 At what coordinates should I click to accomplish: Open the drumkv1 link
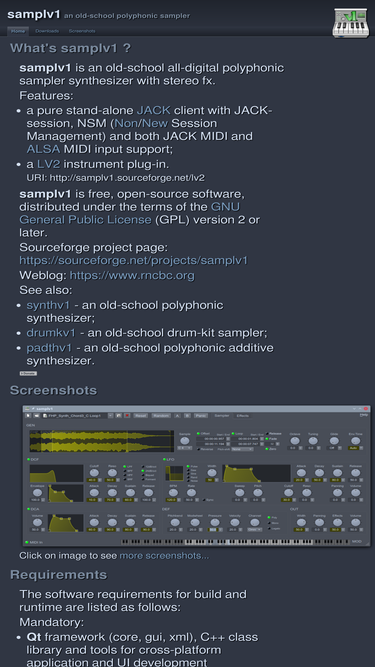click(51, 333)
